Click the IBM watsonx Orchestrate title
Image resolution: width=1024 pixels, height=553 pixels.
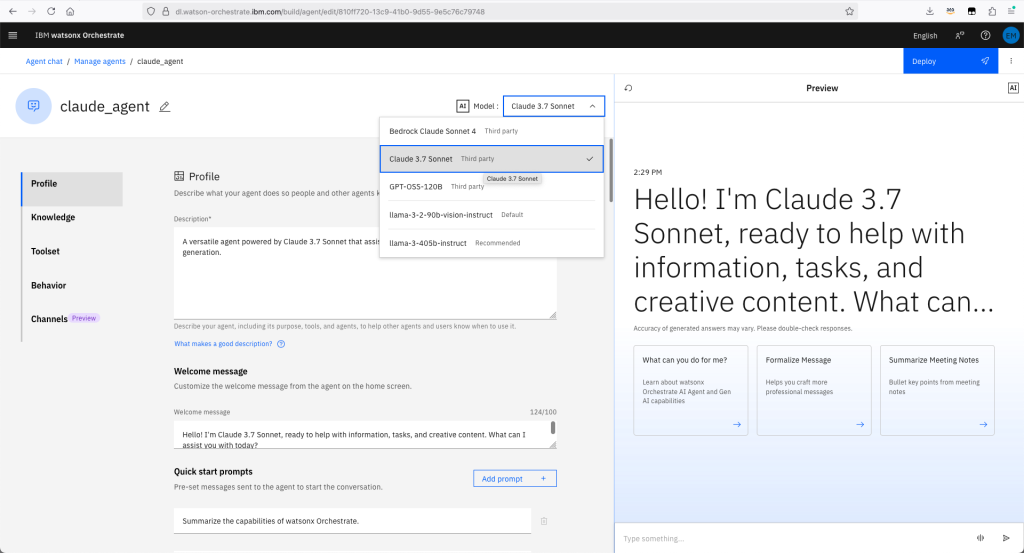point(80,35)
